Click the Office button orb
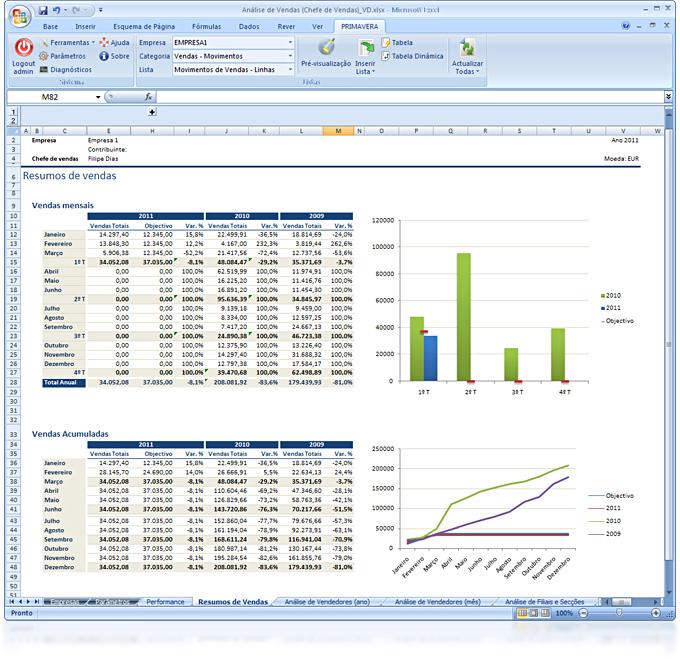This screenshot has height=659, width=680. [20, 16]
